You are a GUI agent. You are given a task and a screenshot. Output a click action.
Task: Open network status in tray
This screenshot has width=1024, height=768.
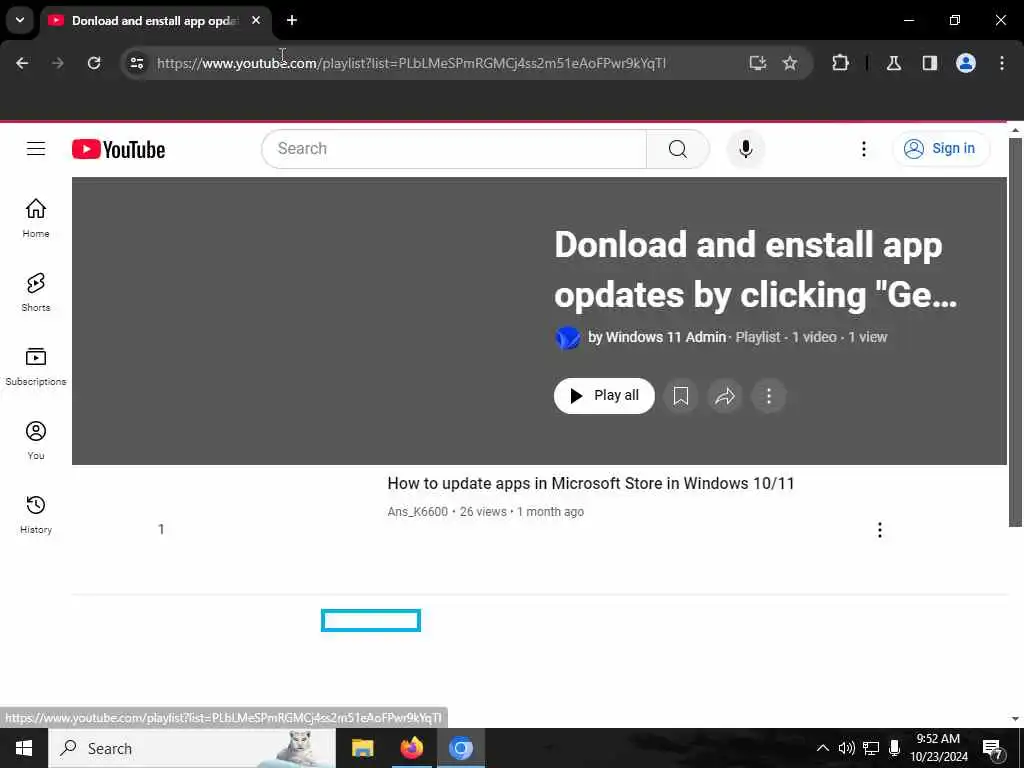(x=871, y=748)
